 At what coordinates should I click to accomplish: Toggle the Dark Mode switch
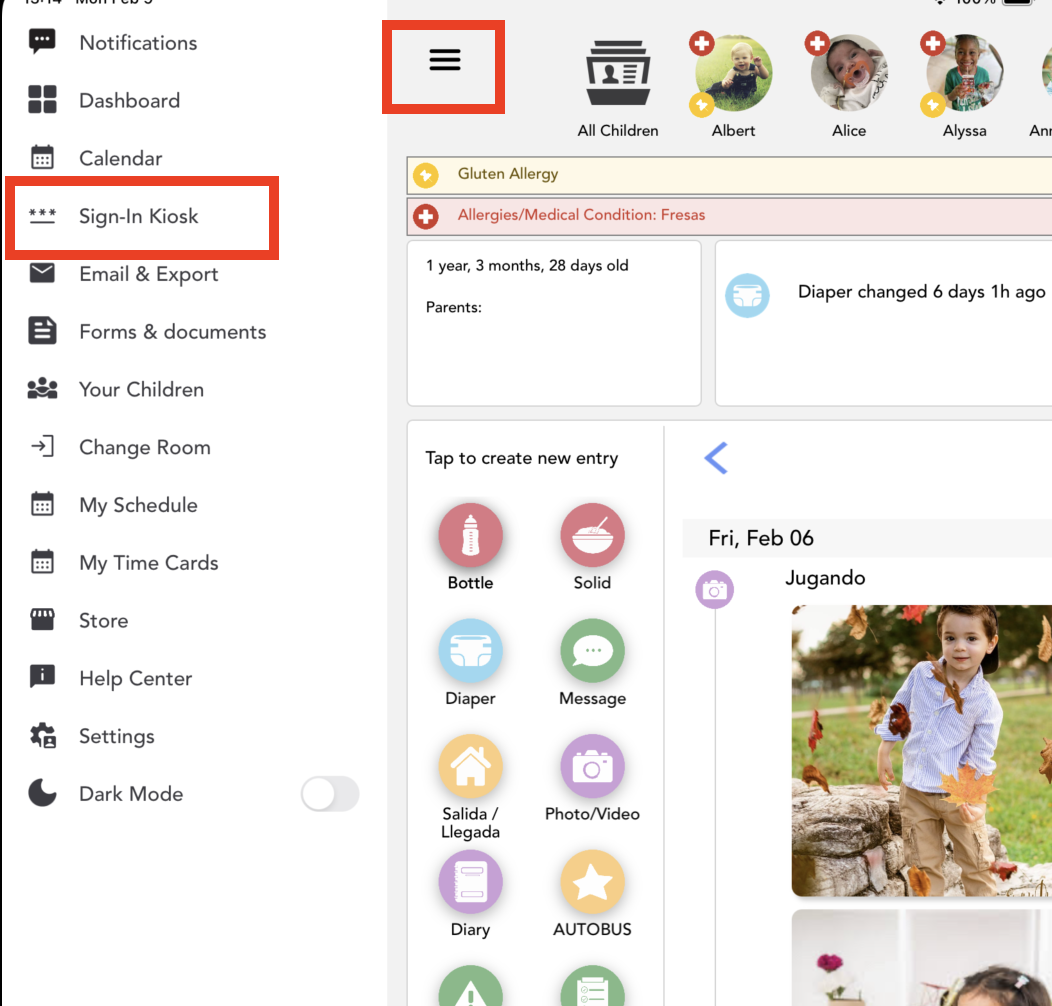[x=329, y=794]
